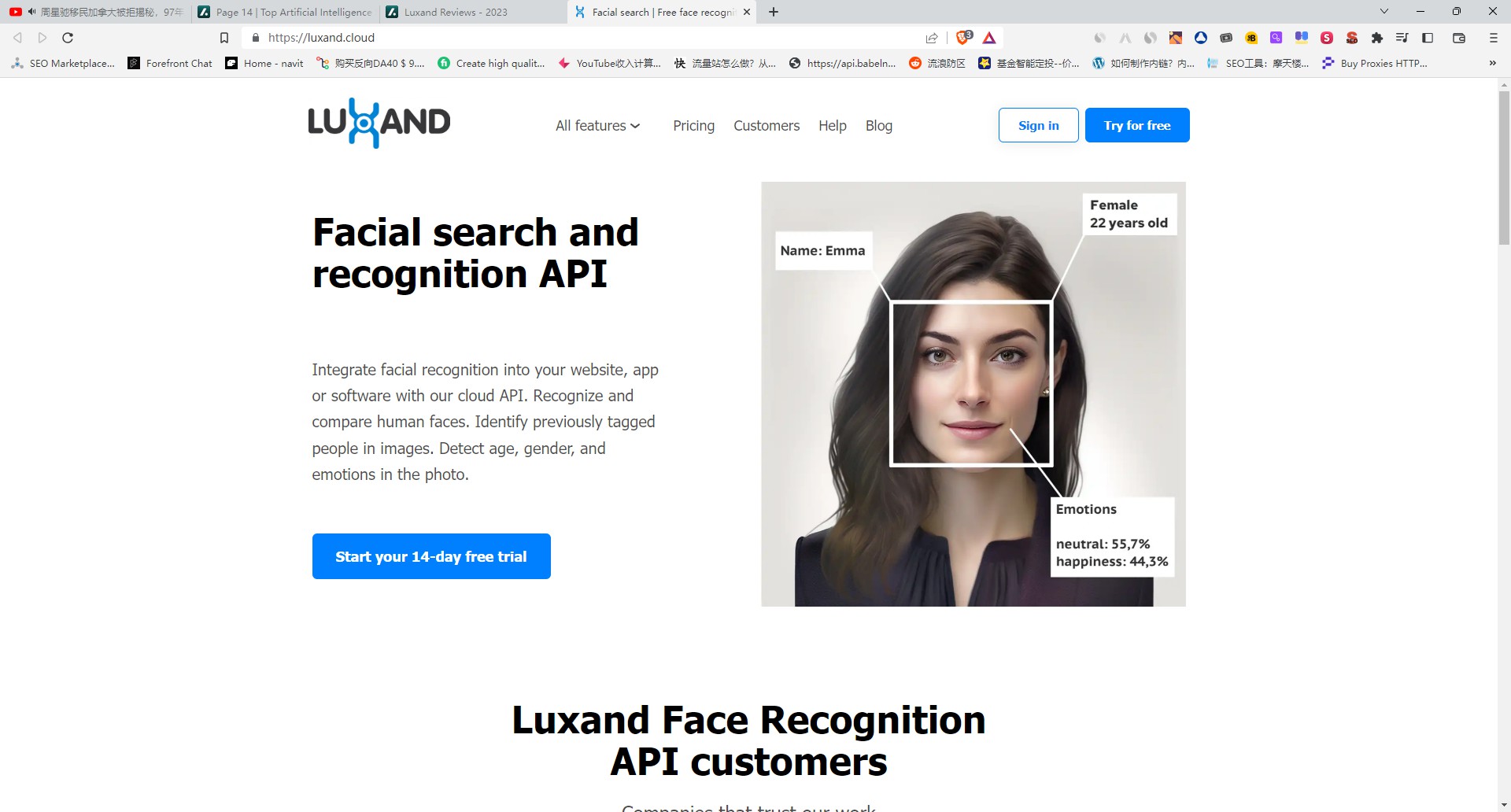
Task: Toggle the browser sidebar panel icon
Action: [x=1428, y=38]
